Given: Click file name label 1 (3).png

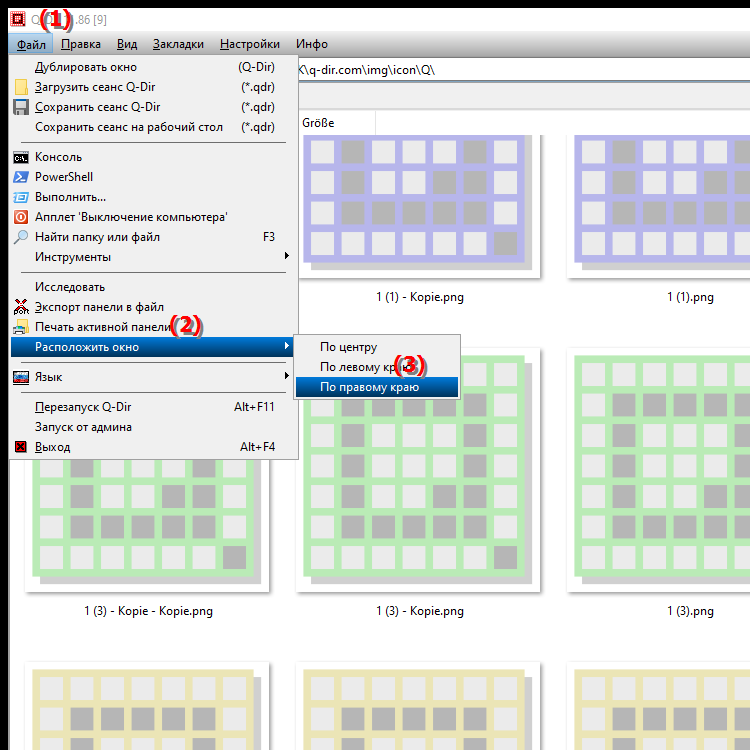Looking at the screenshot, I should (x=690, y=611).
